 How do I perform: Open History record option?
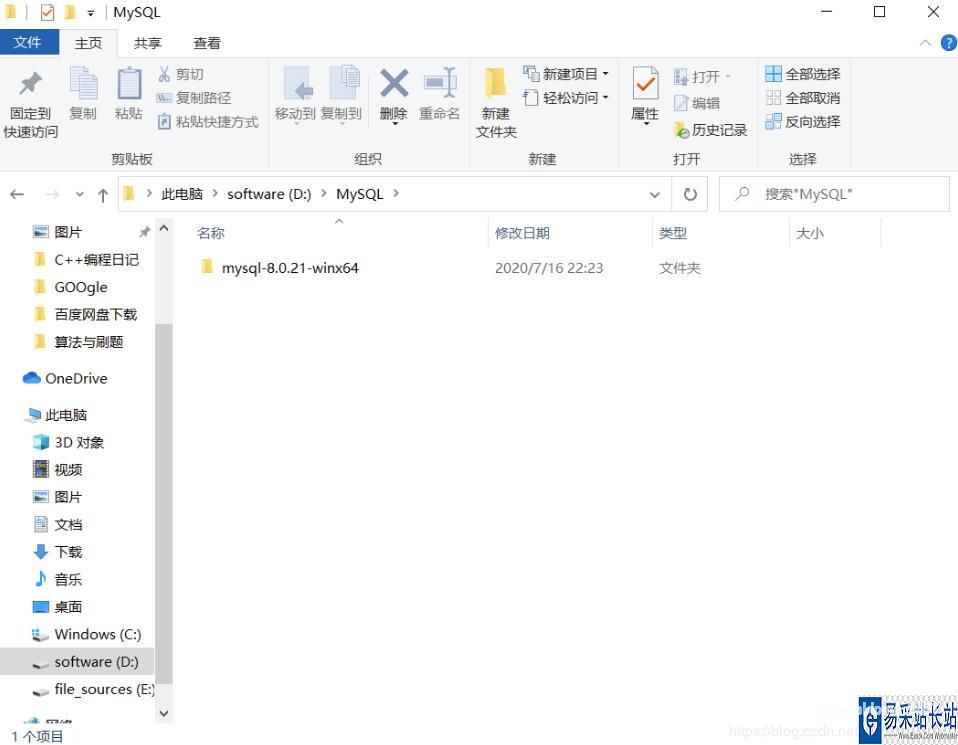coord(711,130)
